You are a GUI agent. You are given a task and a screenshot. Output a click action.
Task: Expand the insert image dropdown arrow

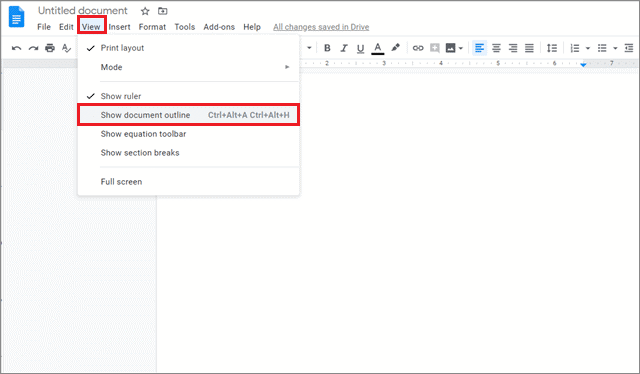click(x=461, y=48)
